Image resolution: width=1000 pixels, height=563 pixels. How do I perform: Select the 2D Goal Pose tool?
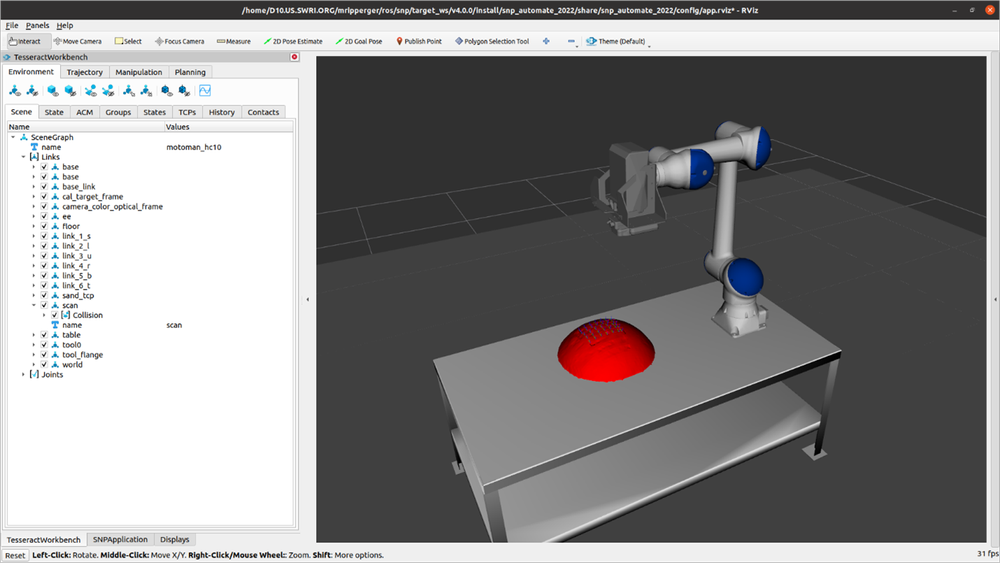tap(359, 41)
